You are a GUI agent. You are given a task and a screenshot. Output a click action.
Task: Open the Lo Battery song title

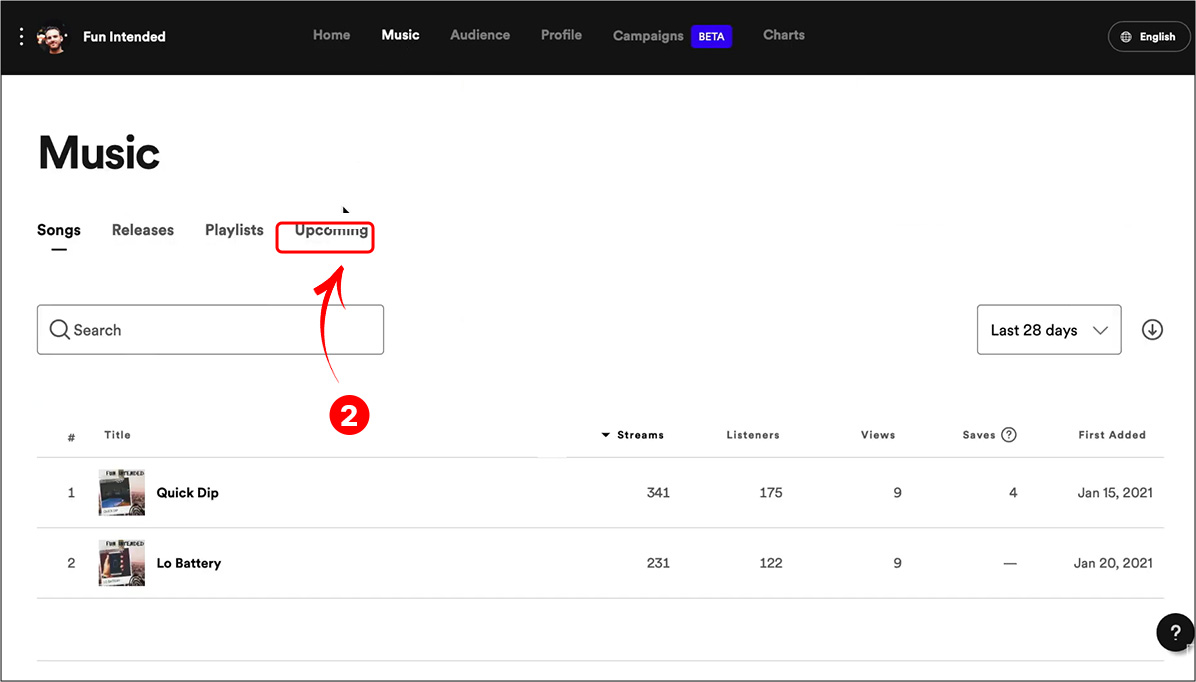[x=188, y=563]
